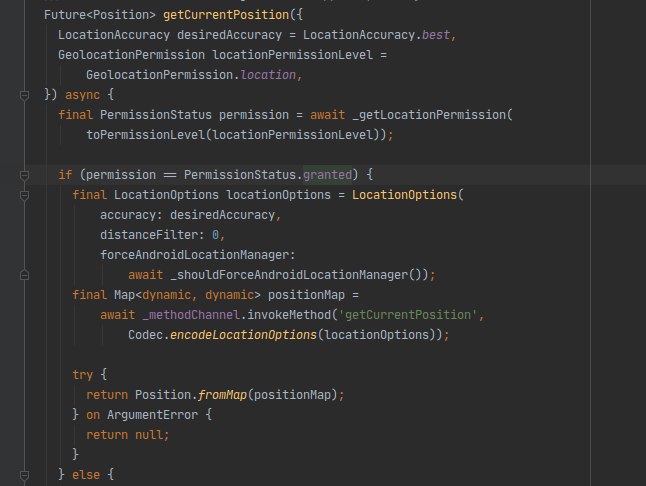Click '_methodChannel' field reference
This screenshot has height=486, width=646.
191,315
